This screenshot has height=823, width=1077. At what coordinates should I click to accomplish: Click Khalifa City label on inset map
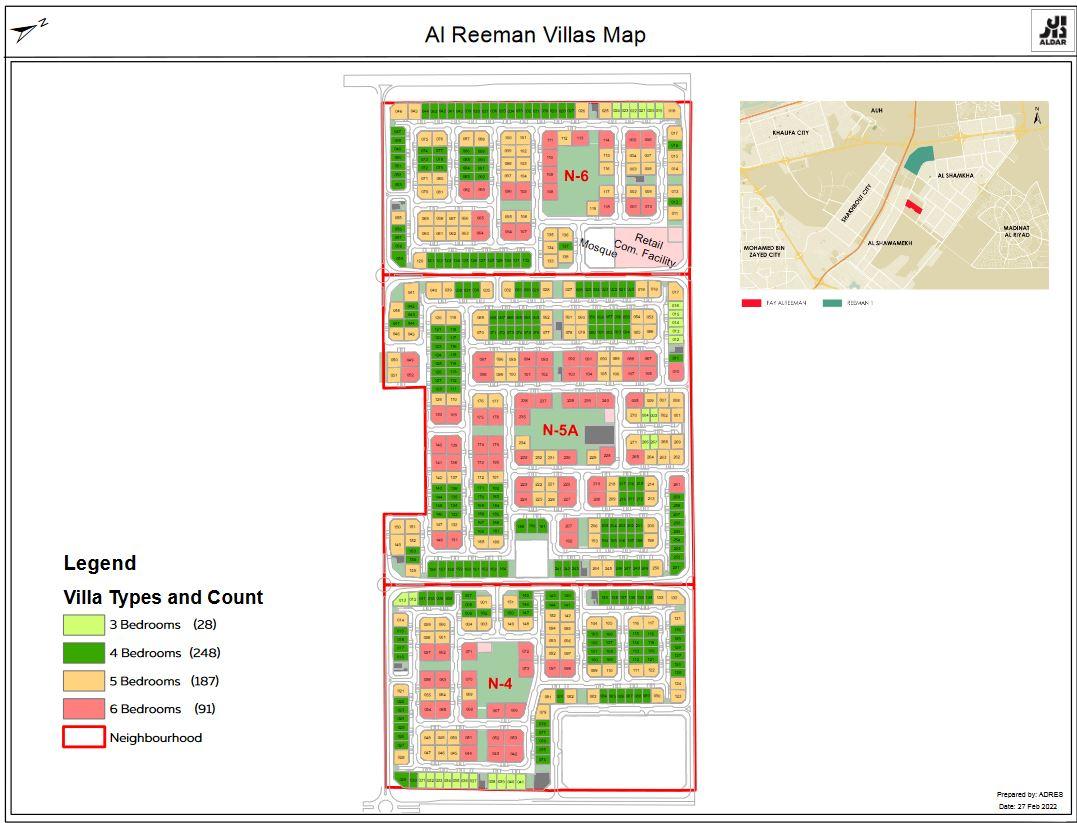point(790,132)
